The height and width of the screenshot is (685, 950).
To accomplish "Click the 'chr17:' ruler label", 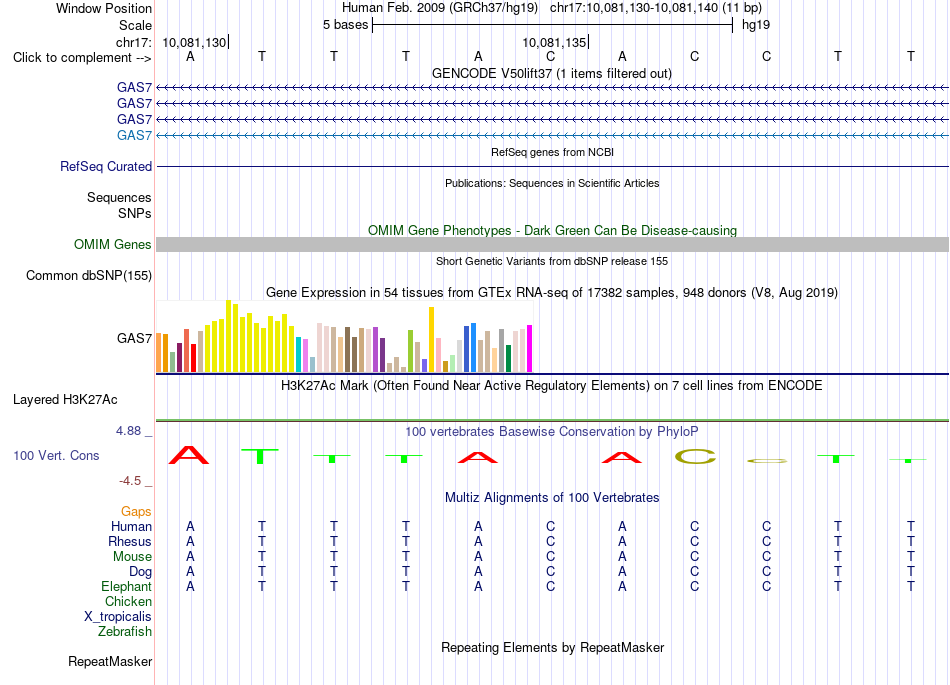I will [134, 42].
